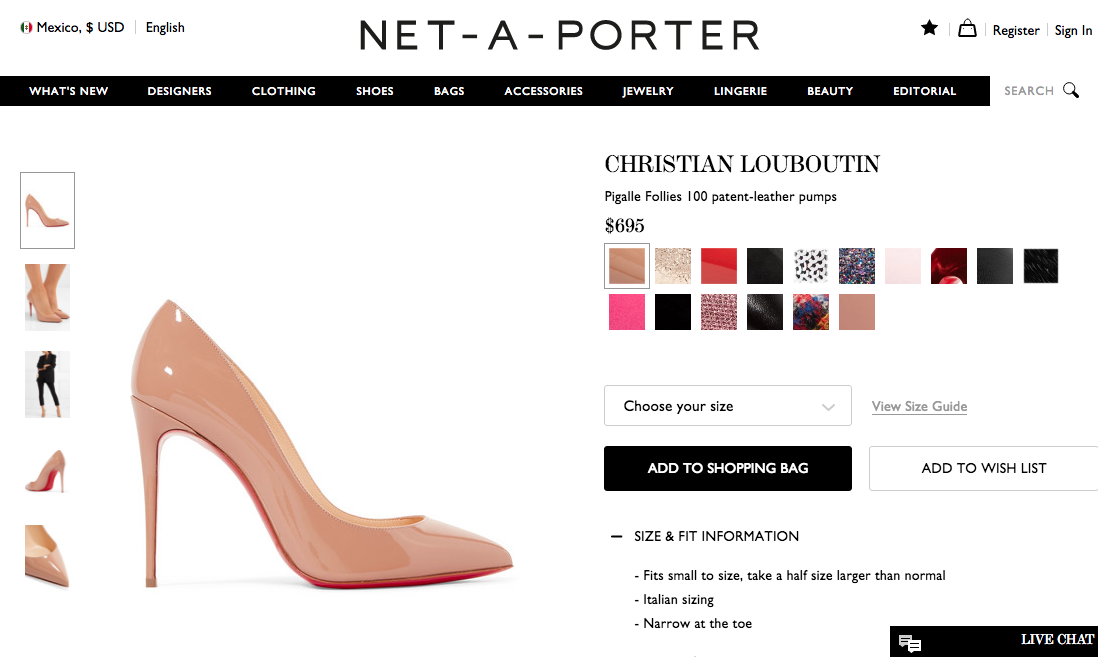Select the bright red color swatch

point(719,266)
